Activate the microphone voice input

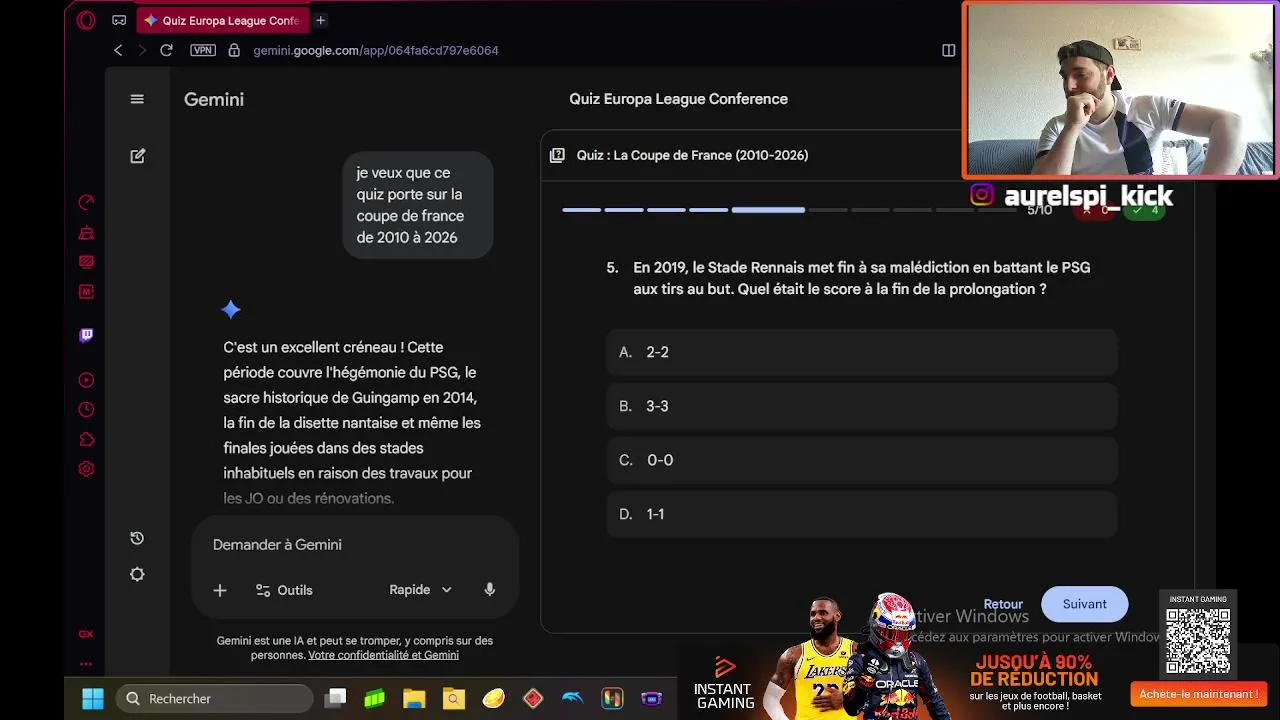(x=489, y=590)
